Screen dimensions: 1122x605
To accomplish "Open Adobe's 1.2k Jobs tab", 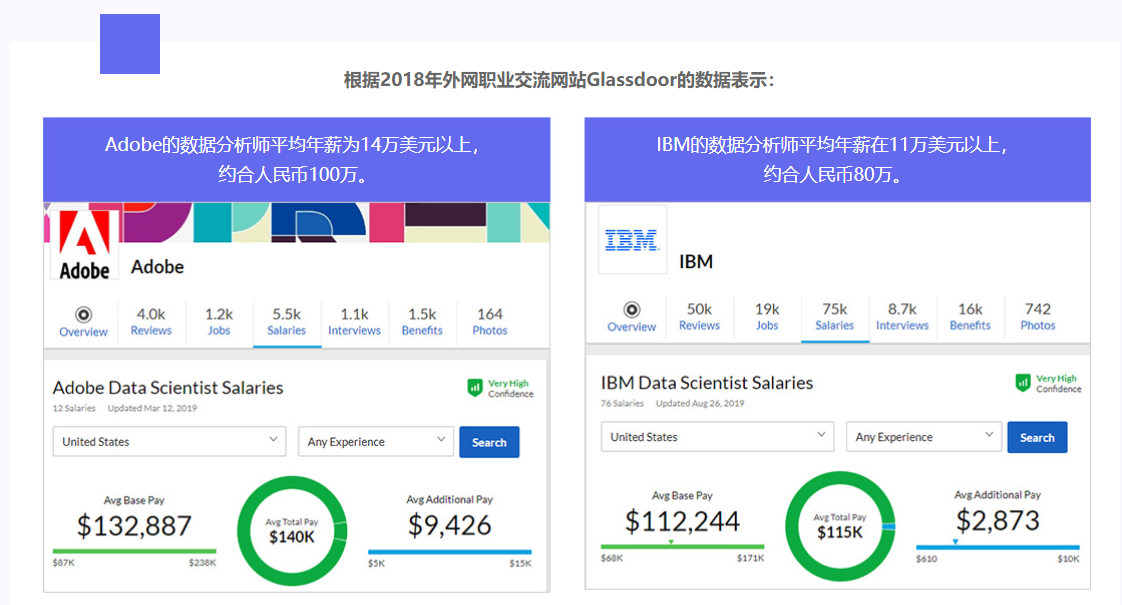I will point(219,321).
